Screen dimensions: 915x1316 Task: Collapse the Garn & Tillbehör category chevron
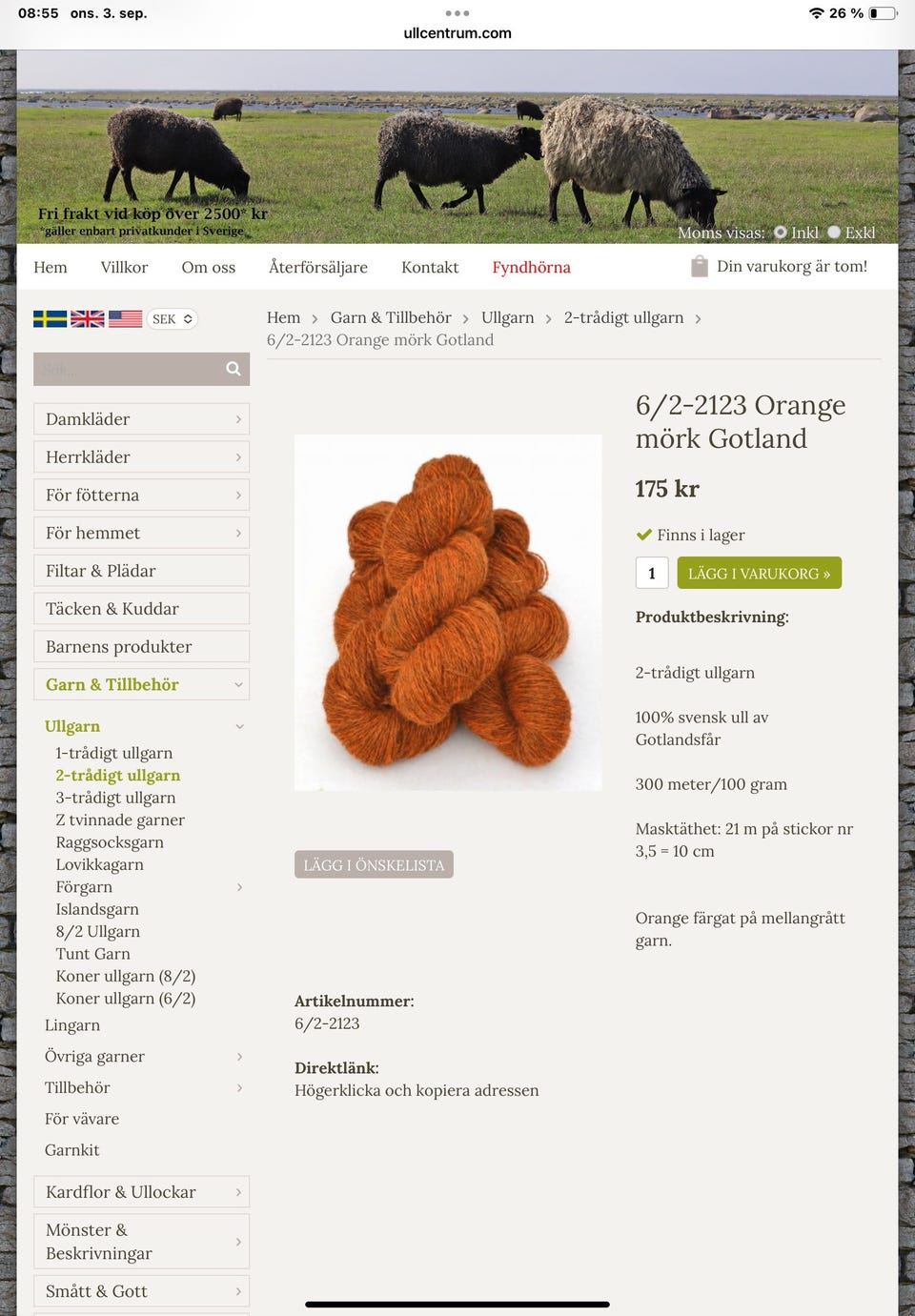[238, 684]
